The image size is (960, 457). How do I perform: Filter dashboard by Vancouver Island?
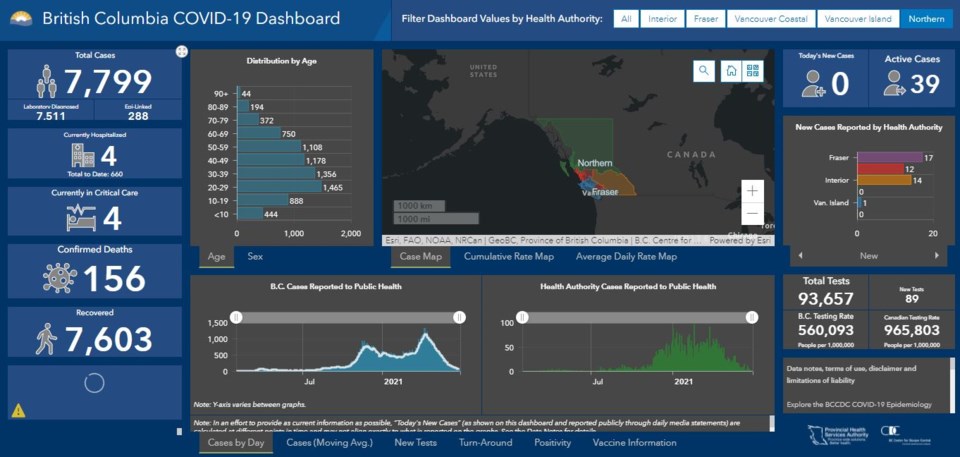[x=858, y=19]
